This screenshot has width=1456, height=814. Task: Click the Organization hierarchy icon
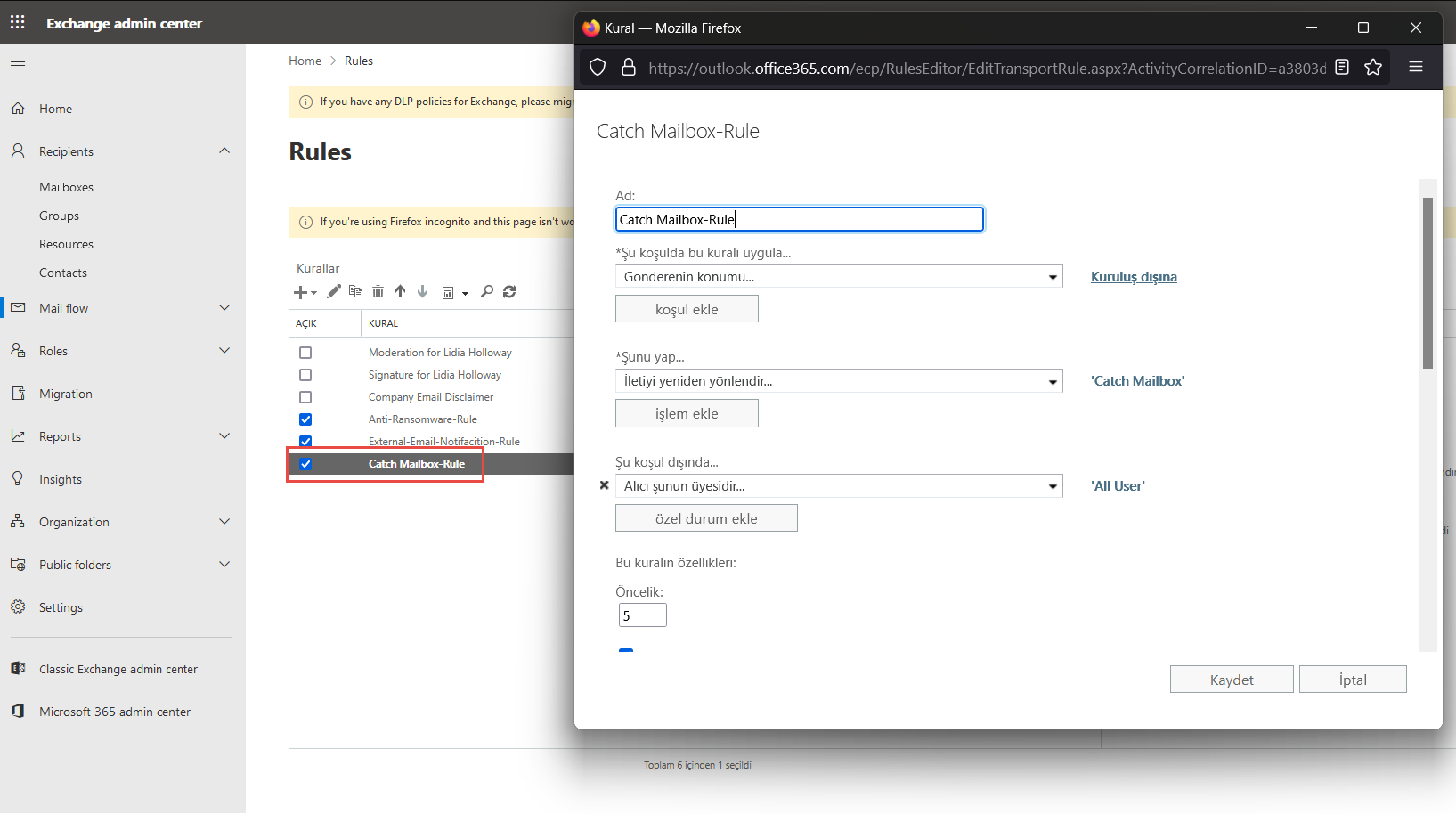coord(18,522)
